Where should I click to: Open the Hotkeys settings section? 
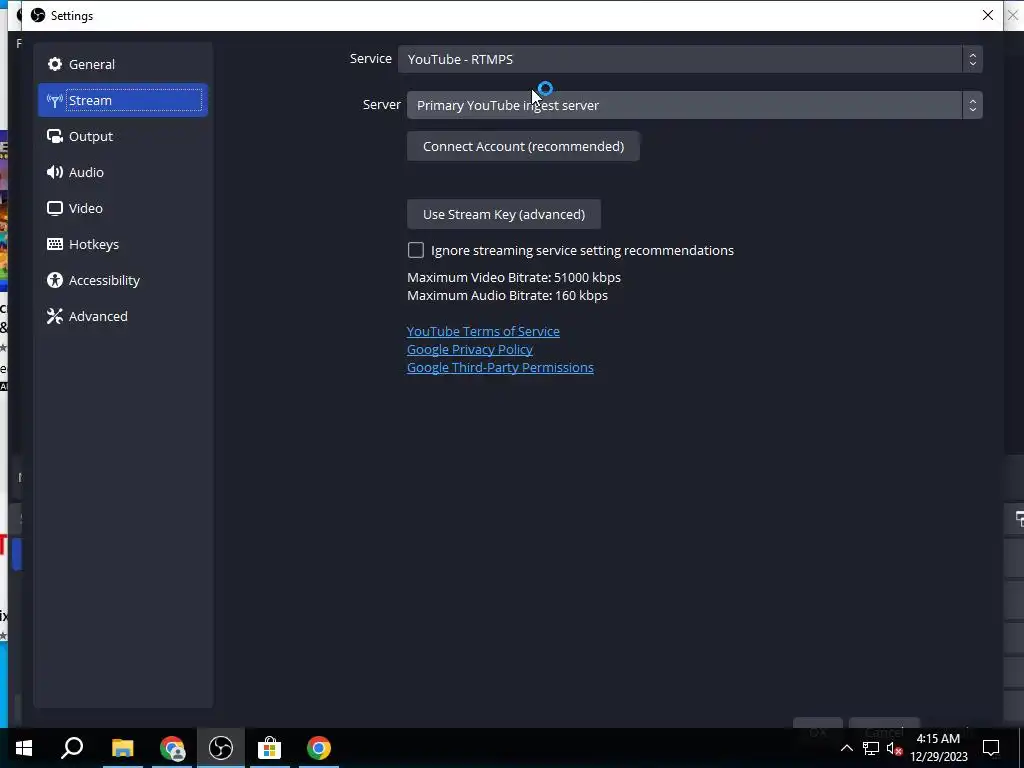(123, 244)
